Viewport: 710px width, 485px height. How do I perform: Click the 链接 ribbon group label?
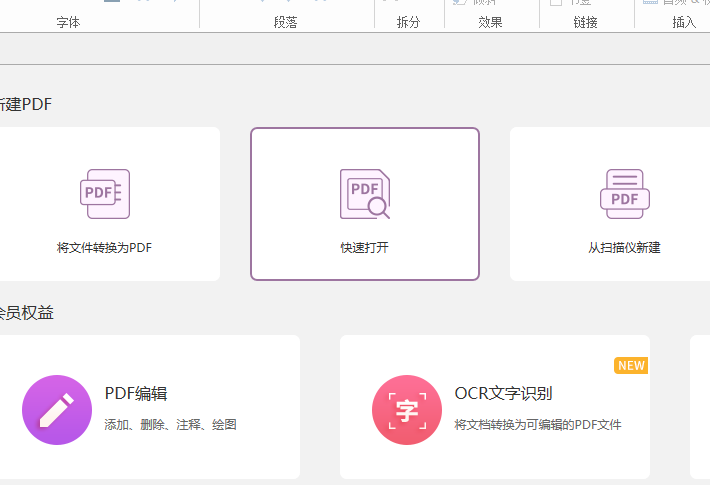tap(586, 22)
